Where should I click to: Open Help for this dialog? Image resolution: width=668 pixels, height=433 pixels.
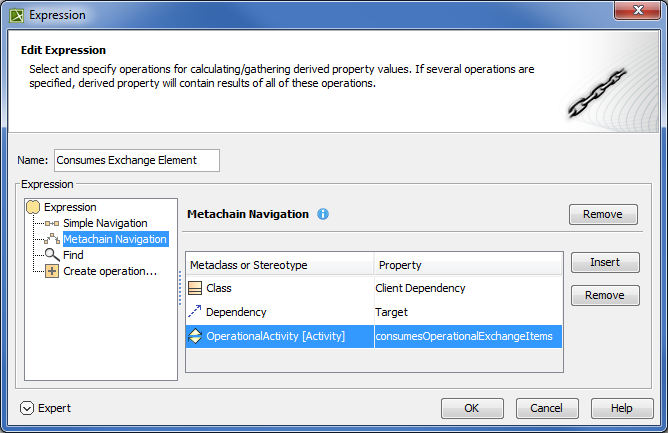point(622,408)
